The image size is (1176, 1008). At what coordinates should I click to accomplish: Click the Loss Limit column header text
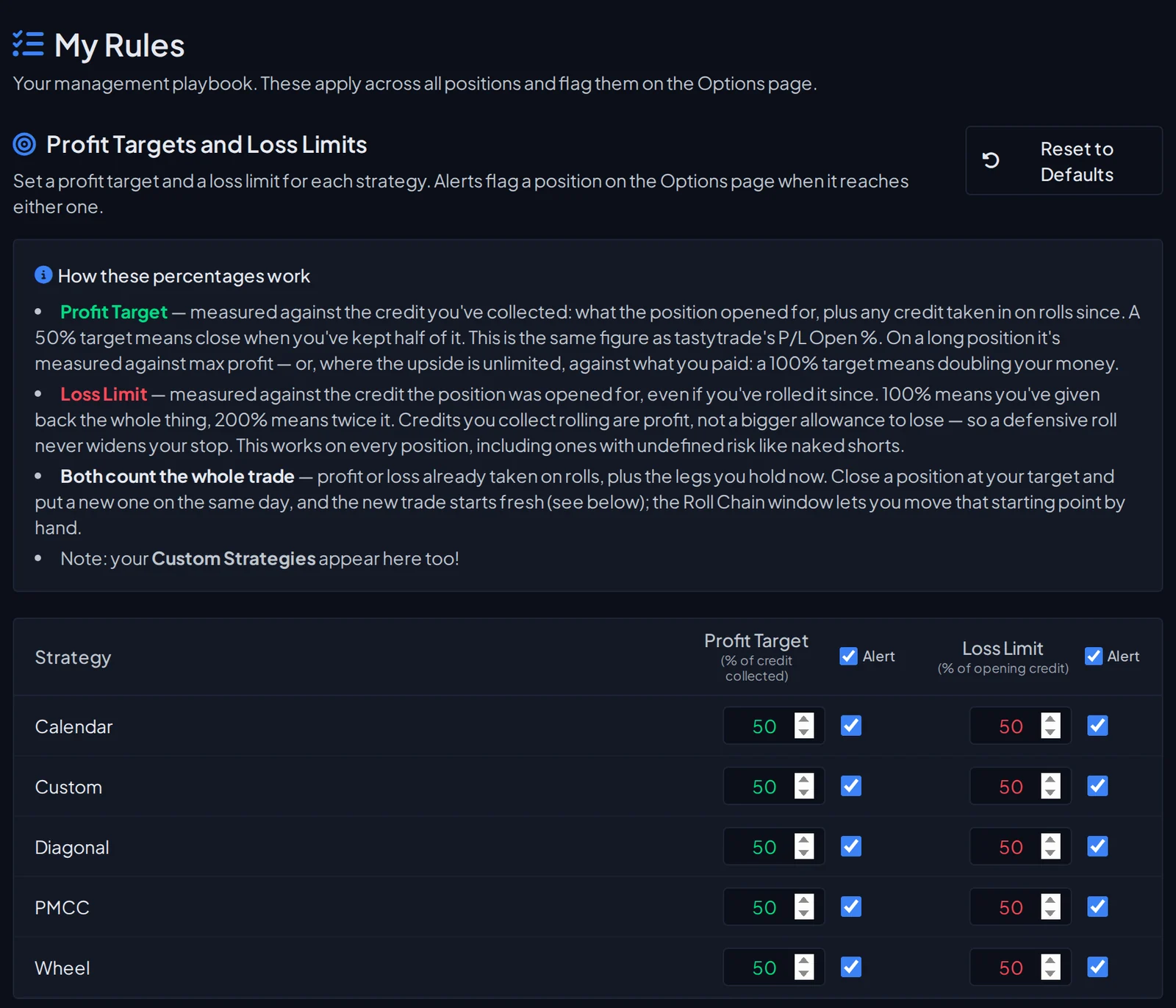(1003, 648)
